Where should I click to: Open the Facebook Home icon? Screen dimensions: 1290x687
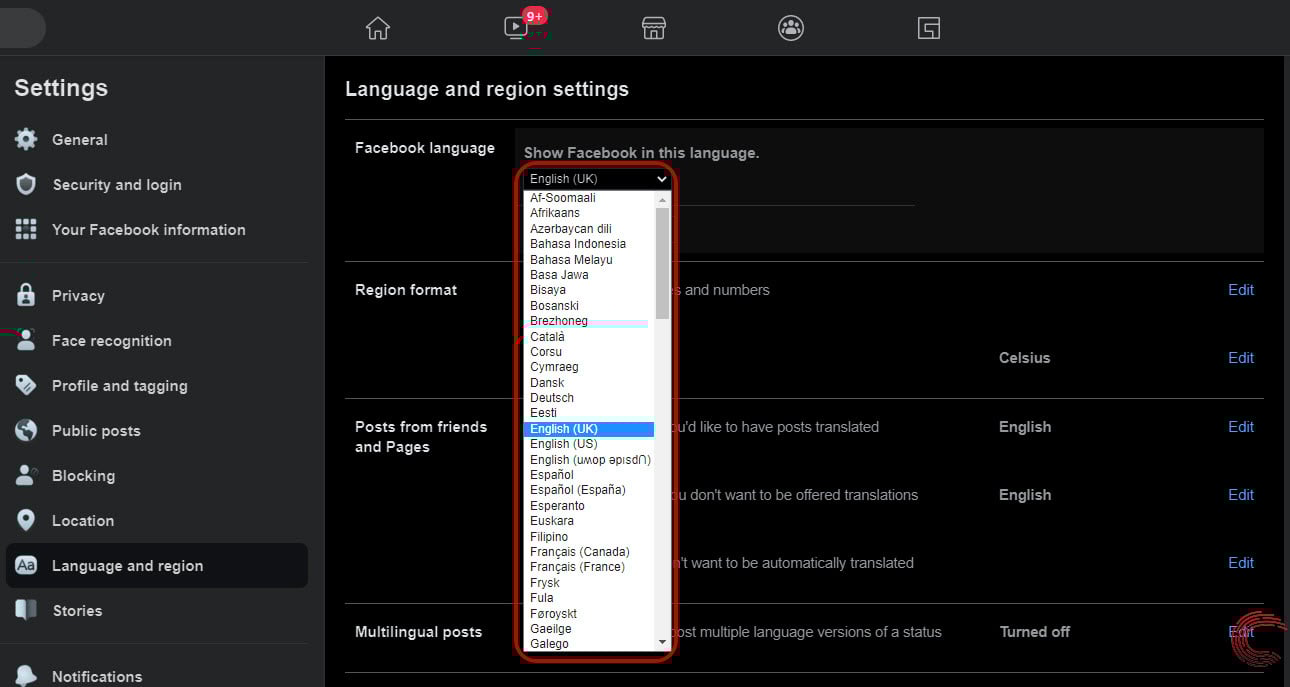(x=377, y=28)
